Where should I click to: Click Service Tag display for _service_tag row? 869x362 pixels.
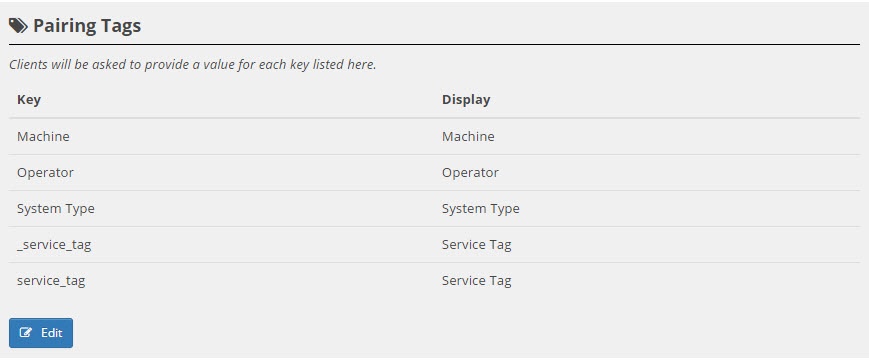click(x=477, y=245)
